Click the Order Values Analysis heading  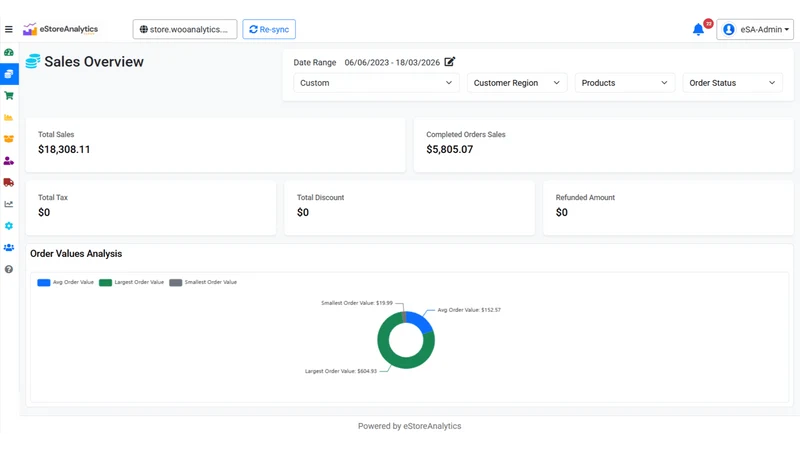pos(76,254)
